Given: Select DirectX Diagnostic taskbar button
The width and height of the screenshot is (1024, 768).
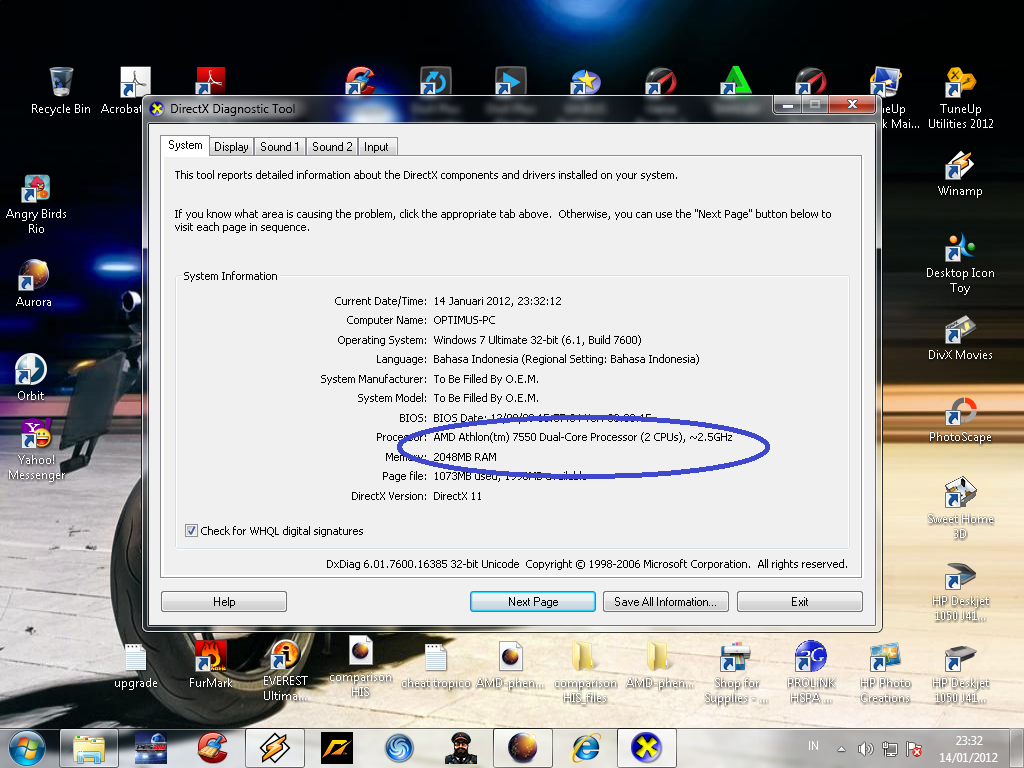Looking at the screenshot, I should [646, 748].
